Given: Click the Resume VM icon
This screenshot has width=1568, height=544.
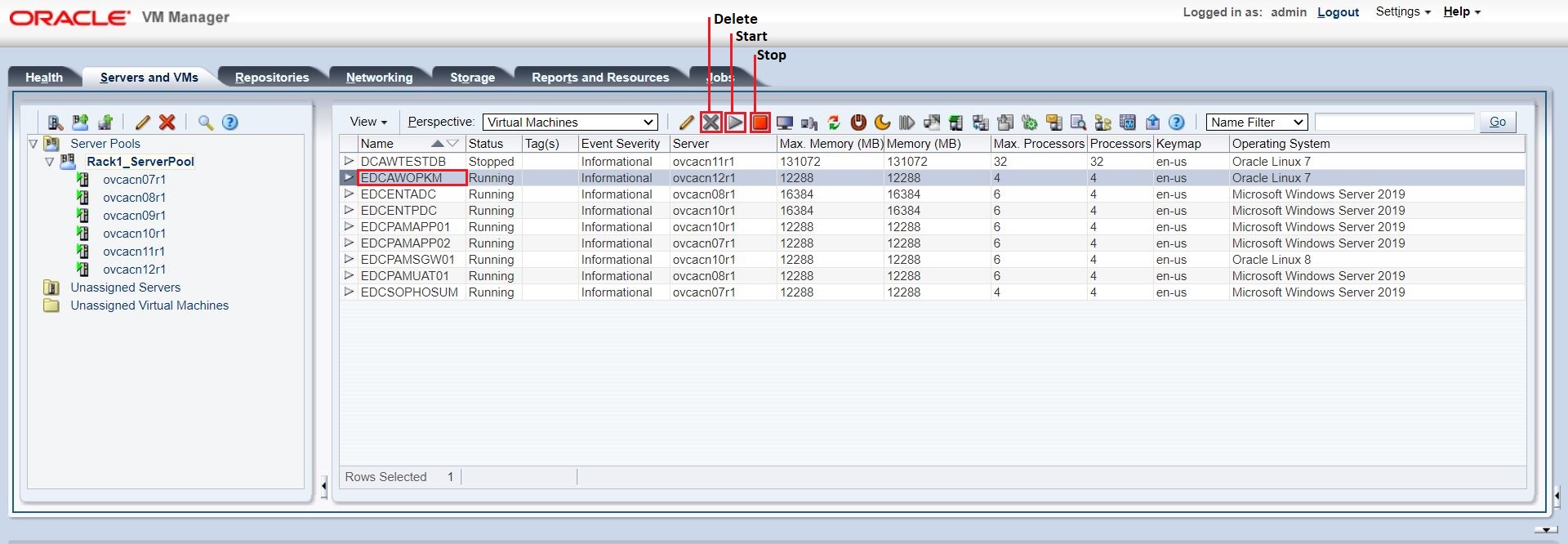Looking at the screenshot, I should tap(907, 123).
